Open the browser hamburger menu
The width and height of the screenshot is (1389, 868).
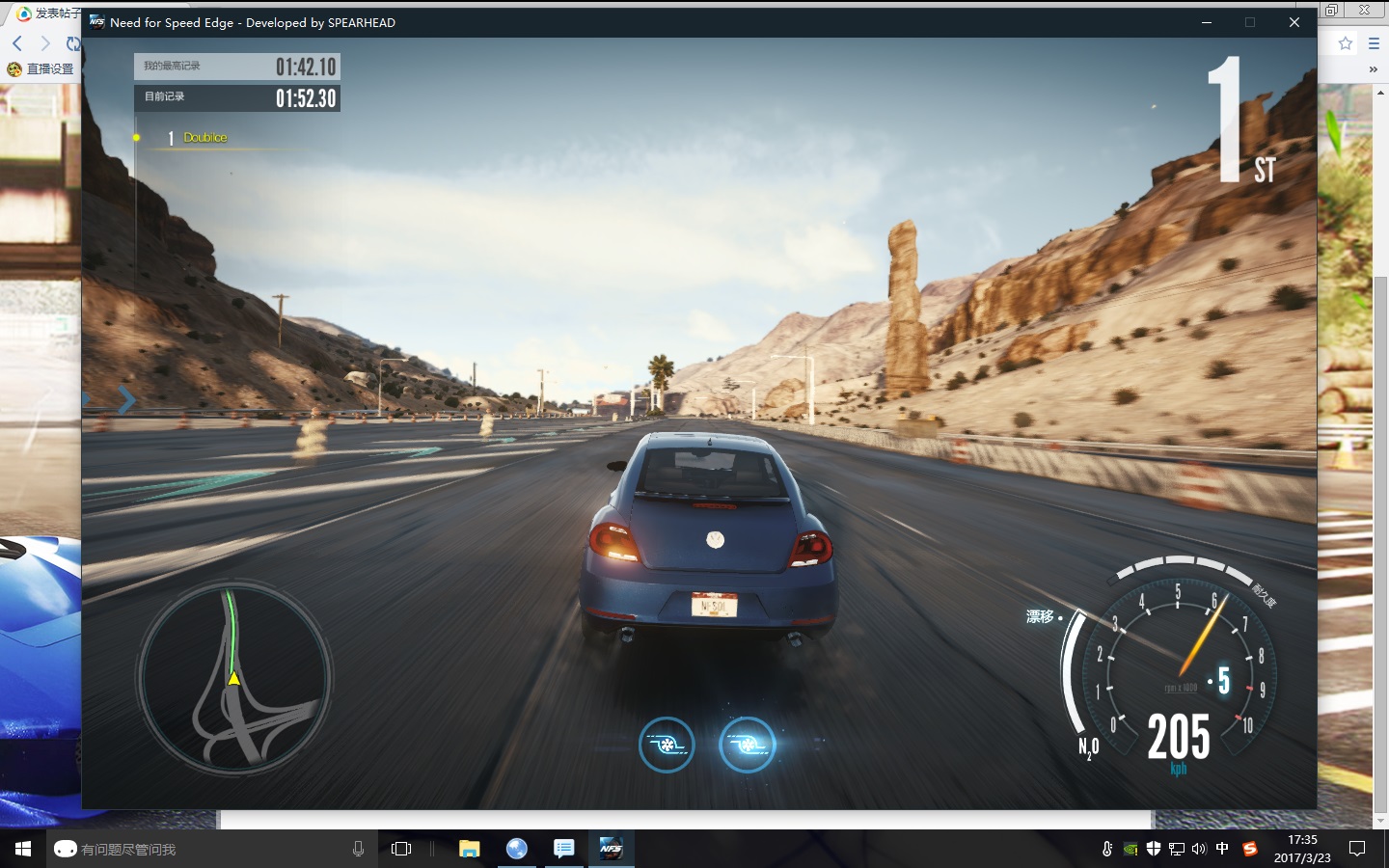[1374, 43]
